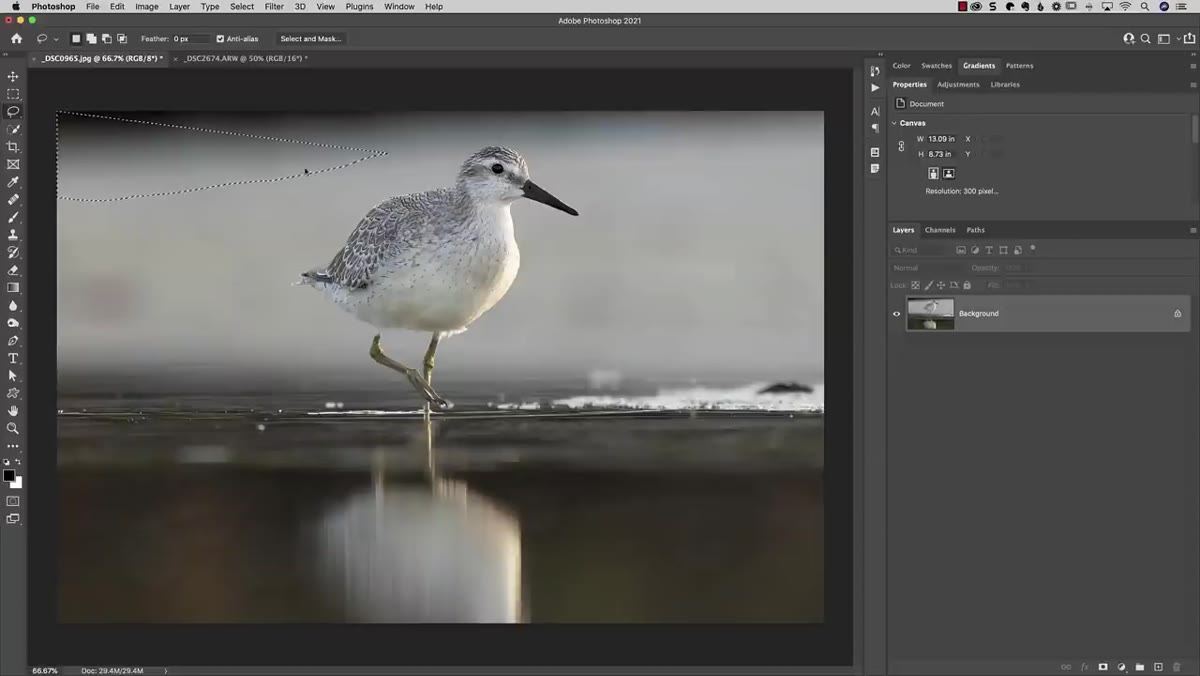This screenshot has height=676, width=1200.
Task: Choose Intersect with selection mode
Action: pos(122,39)
